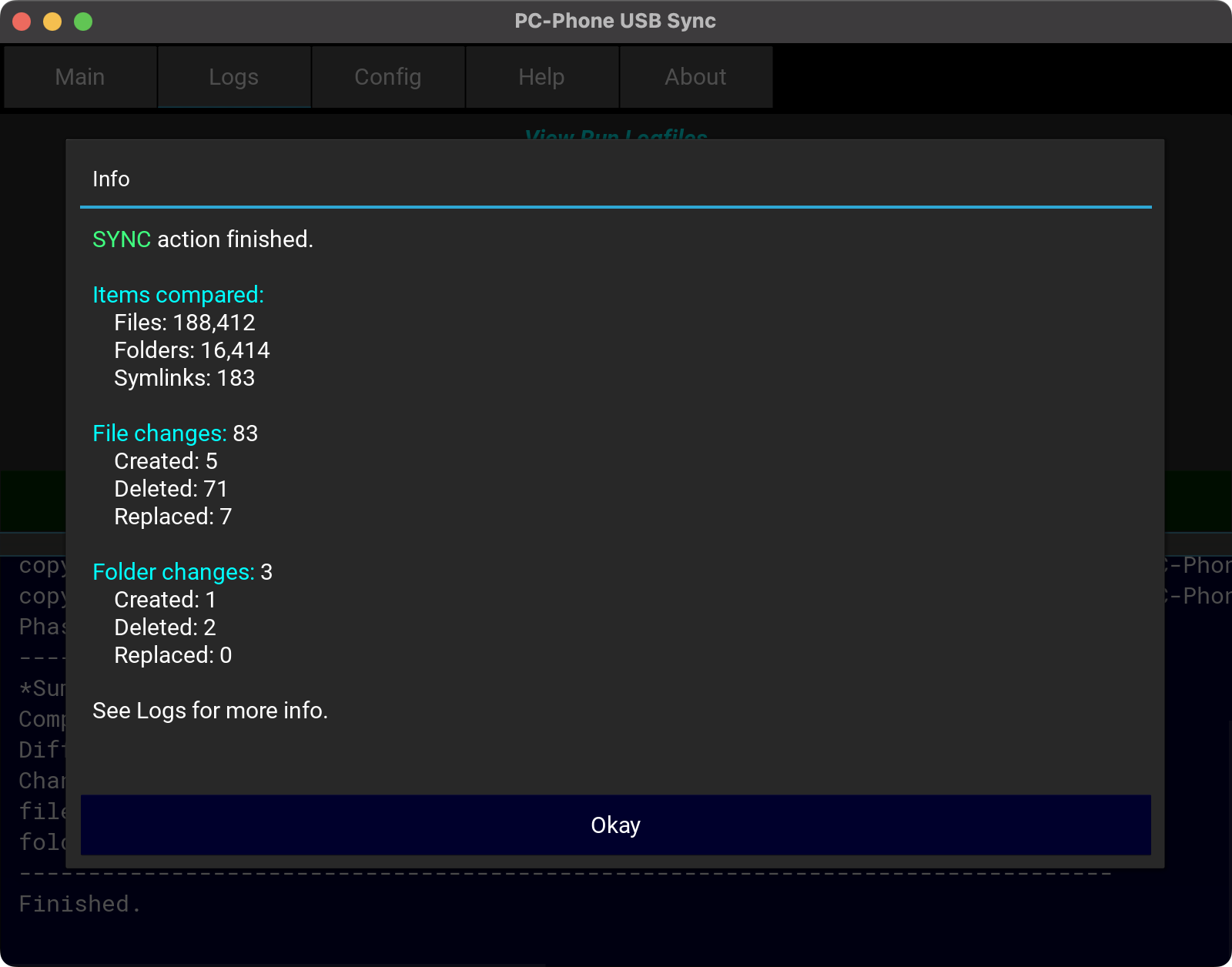Click the Folder changes heading
Viewport: 1232px width, 967px height.
click(173, 572)
